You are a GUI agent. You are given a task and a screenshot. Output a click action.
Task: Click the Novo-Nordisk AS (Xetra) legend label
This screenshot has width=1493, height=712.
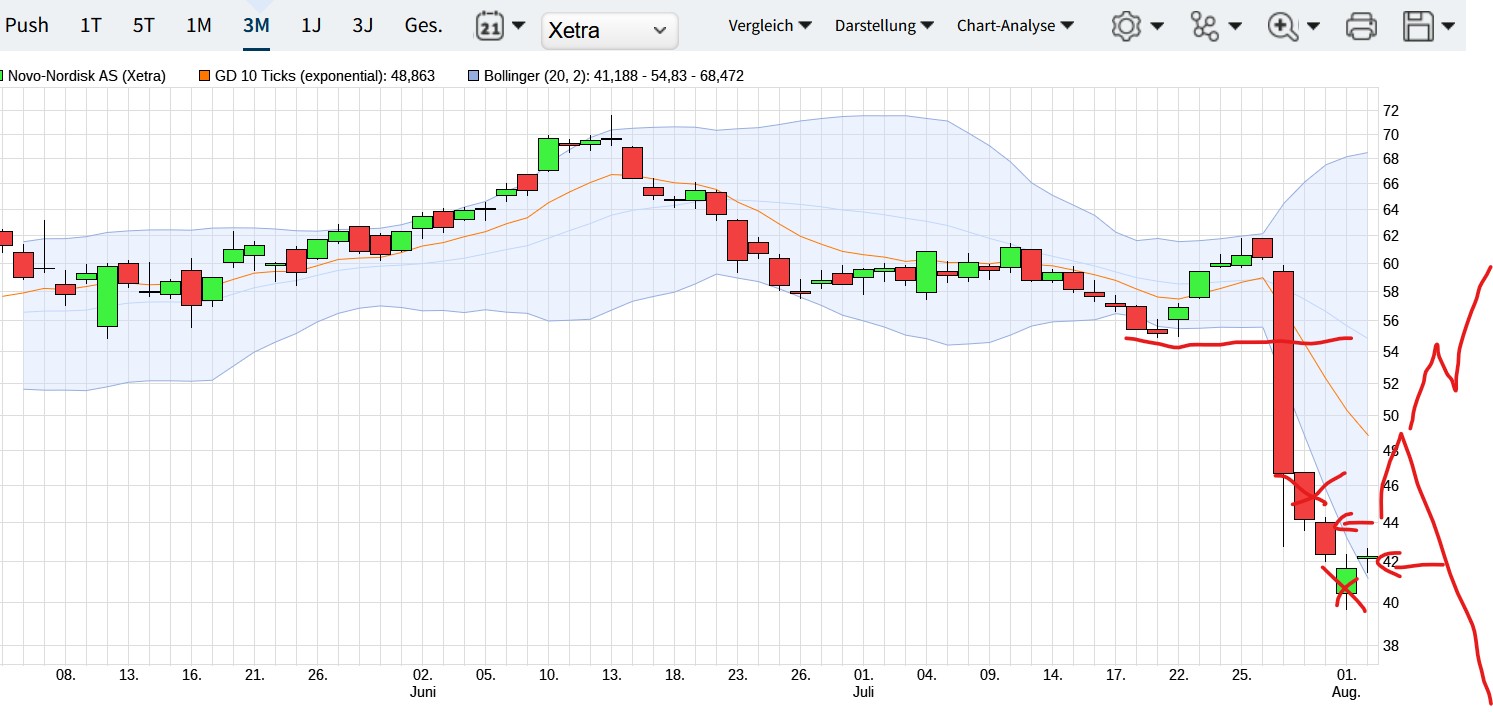click(87, 76)
